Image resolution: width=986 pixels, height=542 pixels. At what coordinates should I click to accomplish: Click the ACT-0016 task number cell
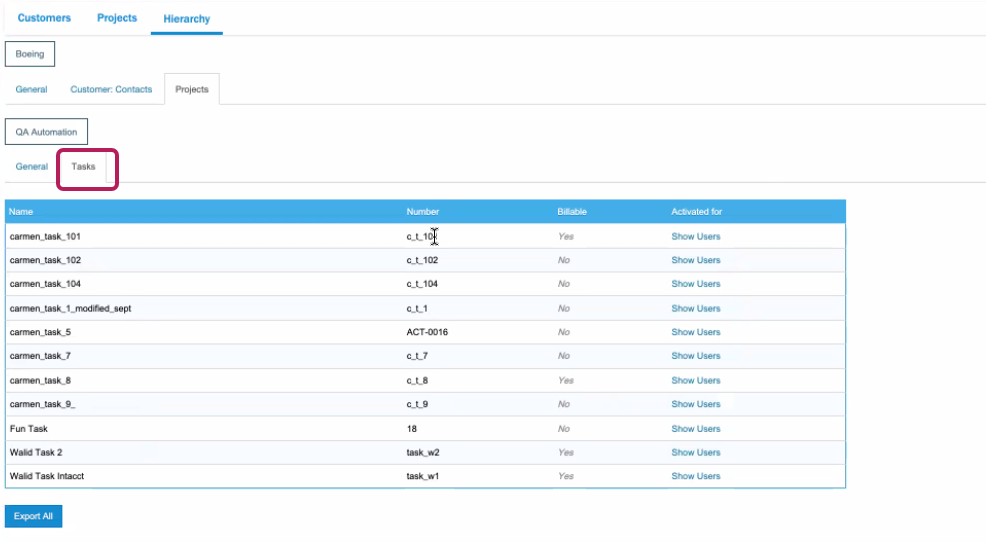coord(427,333)
